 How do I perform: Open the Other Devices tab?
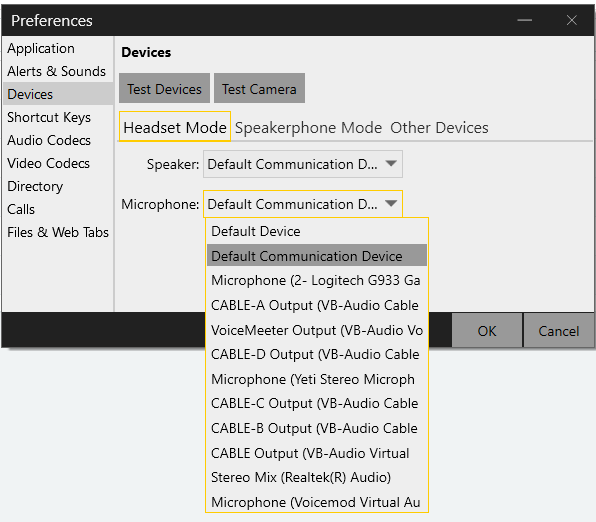(439, 128)
